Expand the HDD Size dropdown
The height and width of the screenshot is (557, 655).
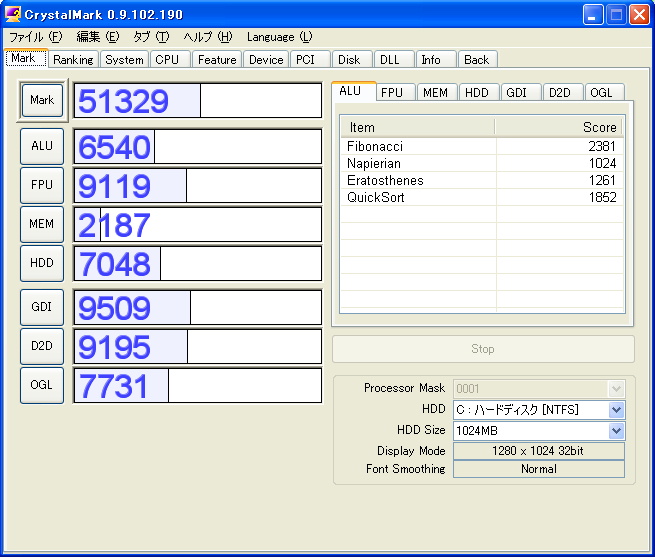click(x=616, y=431)
